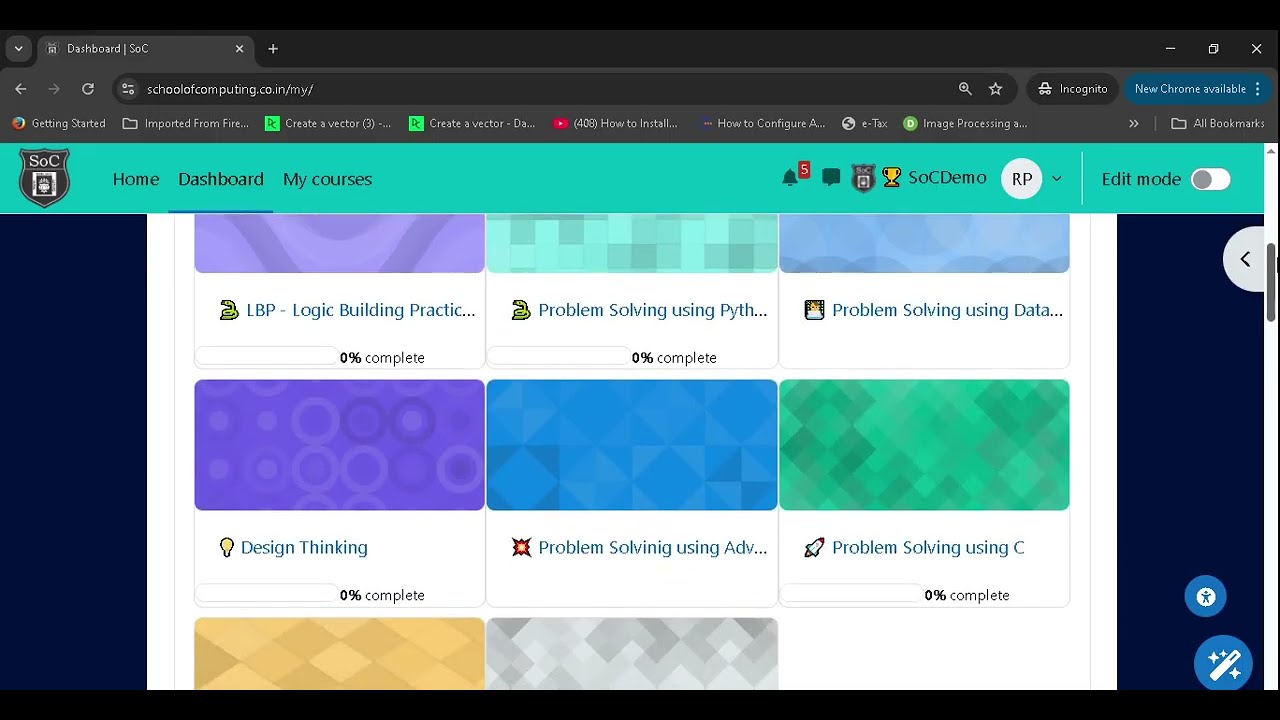This screenshot has height=720, width=1280.
Task: Click the magic wand floating button
Action: [1223, 664]
